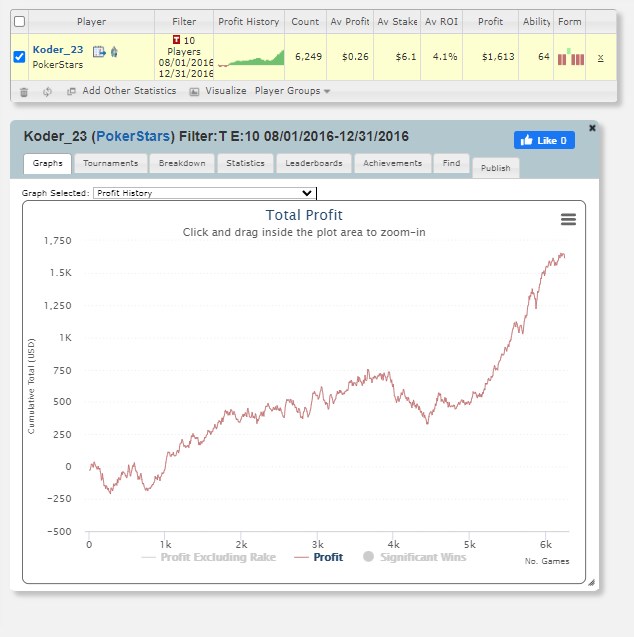Open the Achievements tab
Screen dimensions: 634x637
coord(392,163)
